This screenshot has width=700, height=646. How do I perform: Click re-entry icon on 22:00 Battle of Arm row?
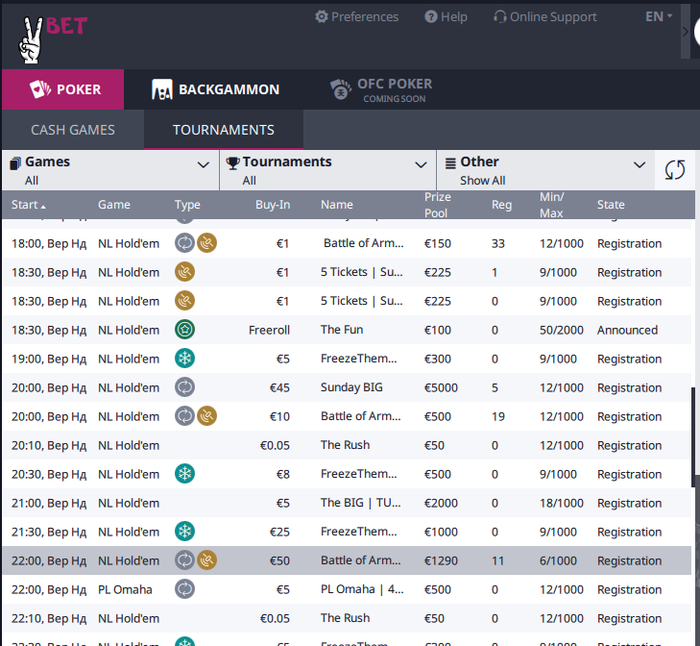pos(184,560)
